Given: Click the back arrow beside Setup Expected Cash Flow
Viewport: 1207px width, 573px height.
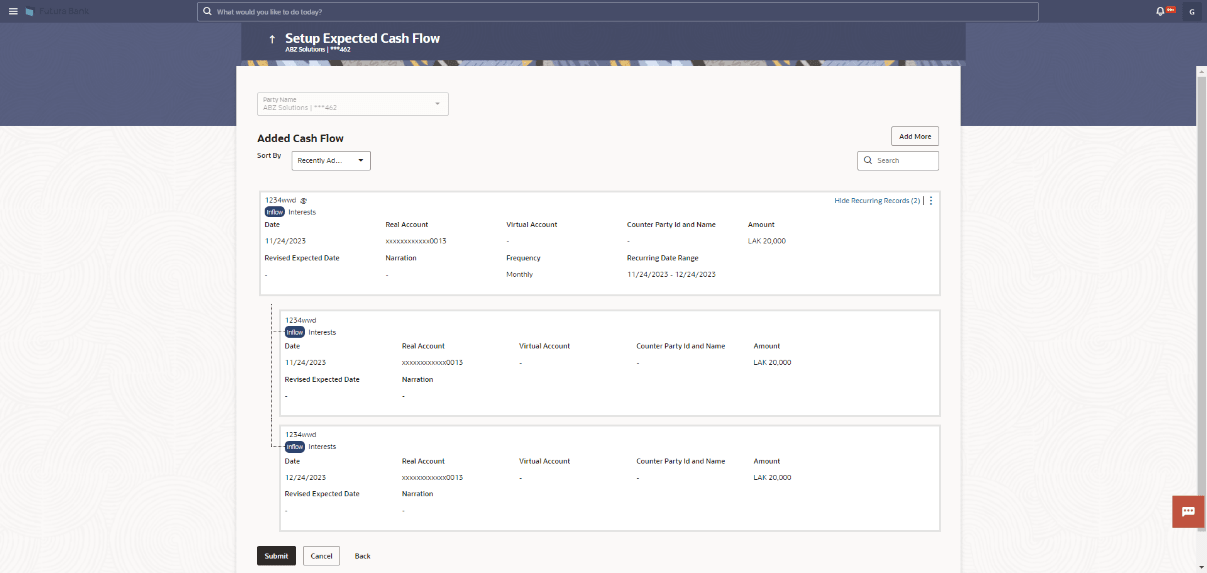Looking at the screenshot, I should coord(271,40).
